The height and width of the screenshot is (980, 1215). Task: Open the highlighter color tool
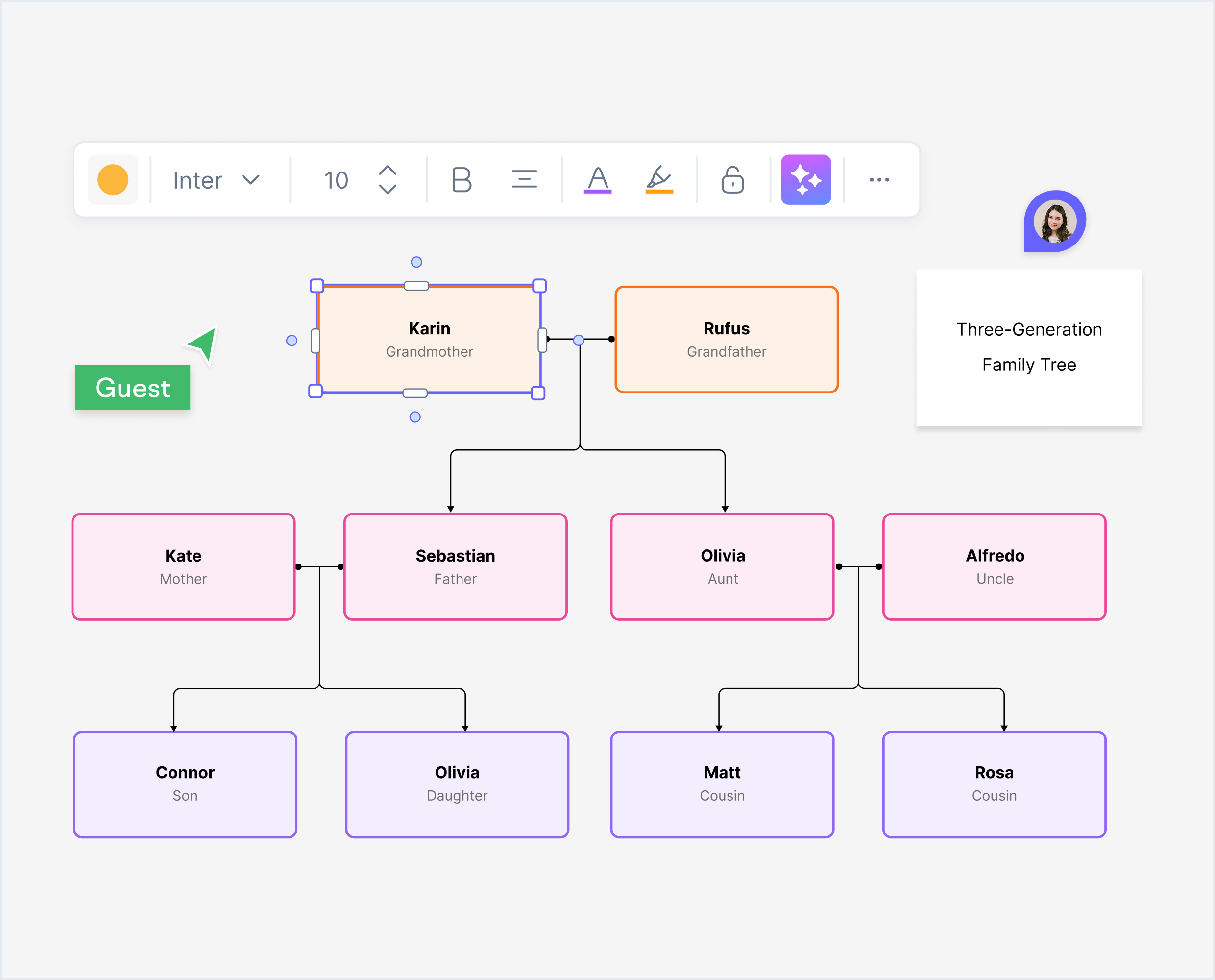[x=659, y=180]
